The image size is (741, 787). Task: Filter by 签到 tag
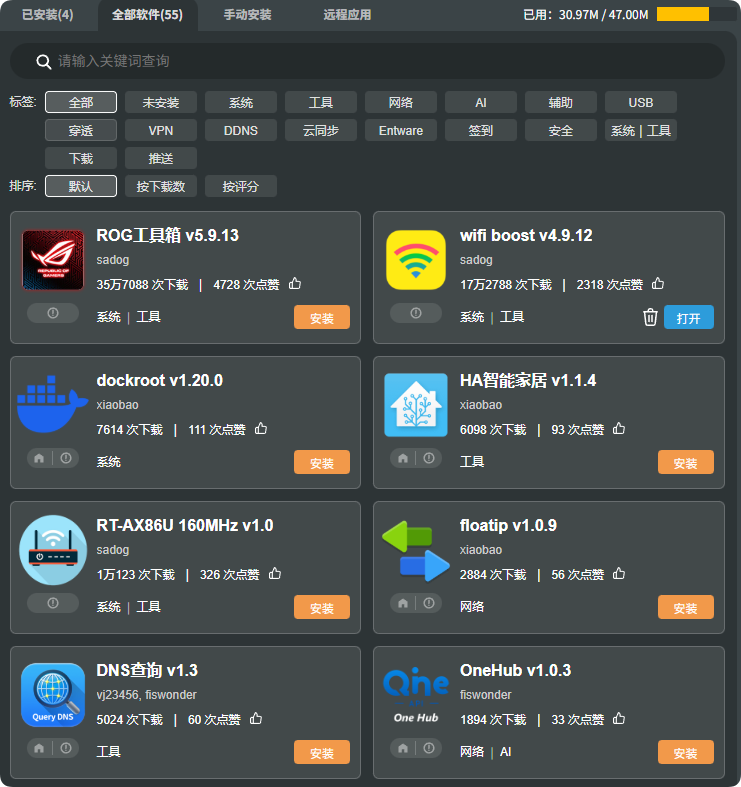481,130
